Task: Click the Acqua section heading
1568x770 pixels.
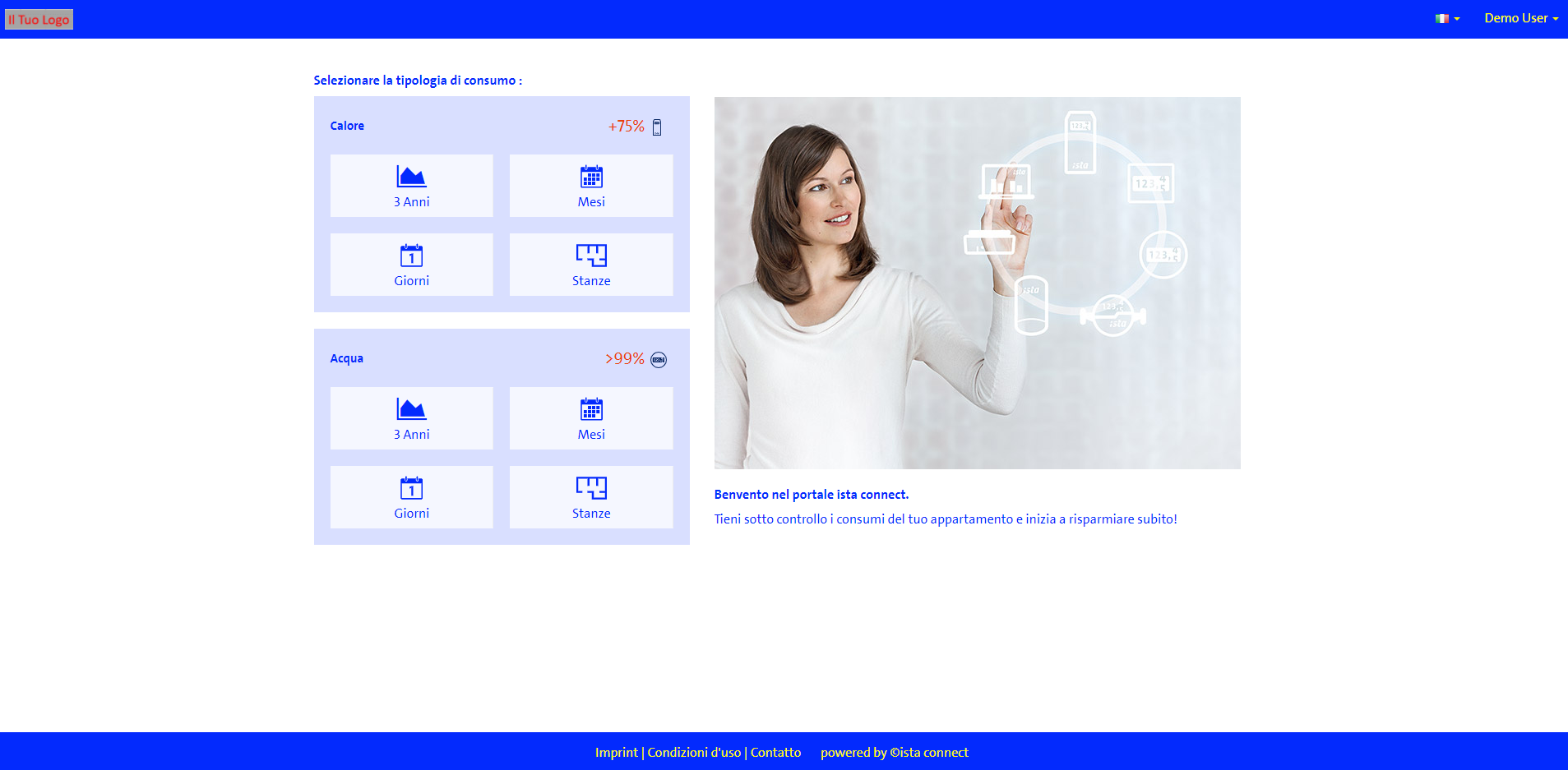Action: (346, 358)
